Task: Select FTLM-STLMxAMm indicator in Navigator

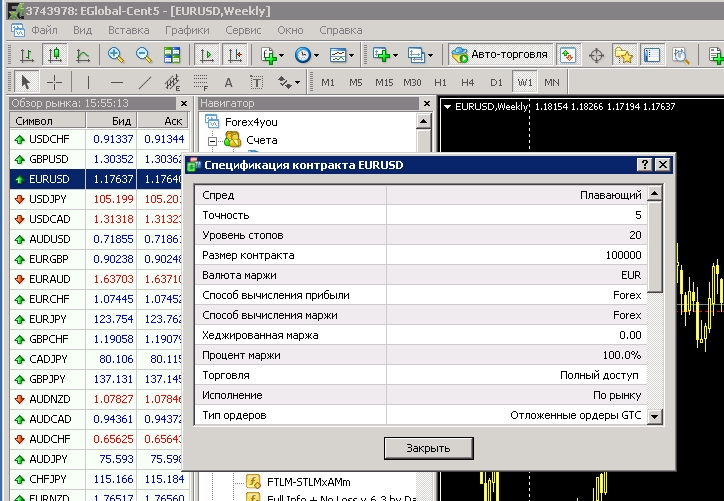Action: coord(308,482)
